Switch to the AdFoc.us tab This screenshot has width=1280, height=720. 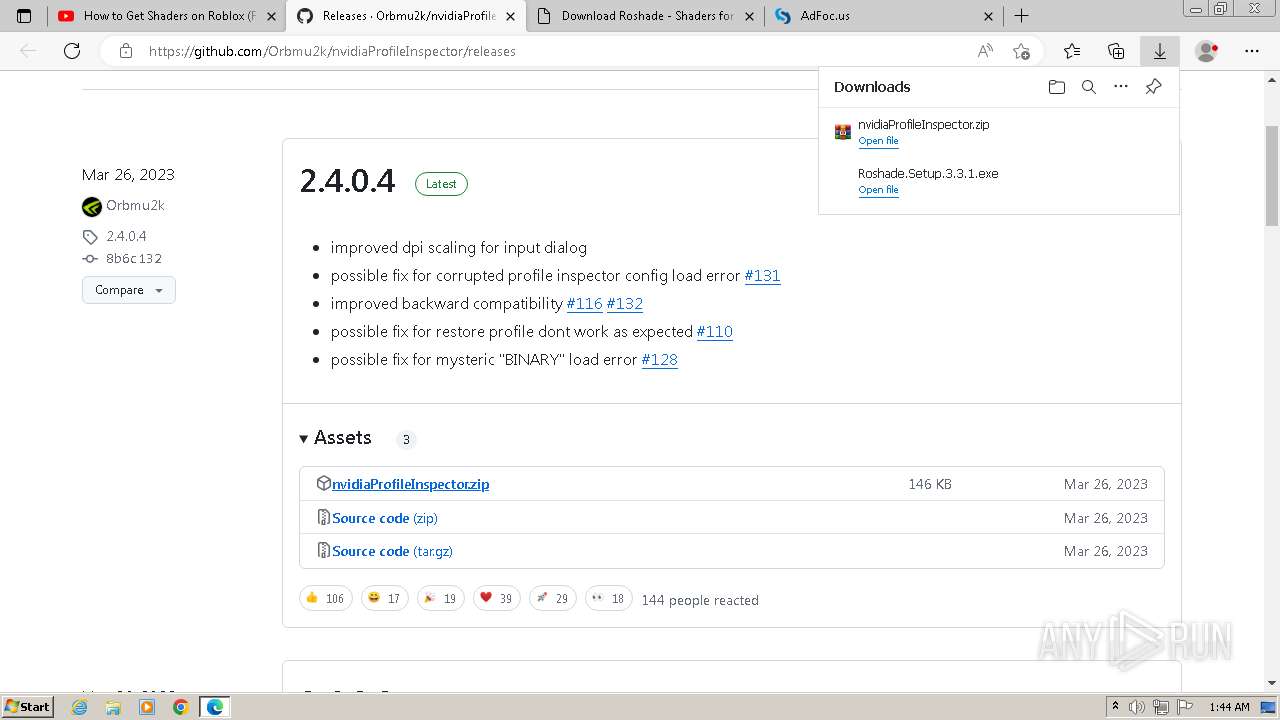click(x=884, y=16)
